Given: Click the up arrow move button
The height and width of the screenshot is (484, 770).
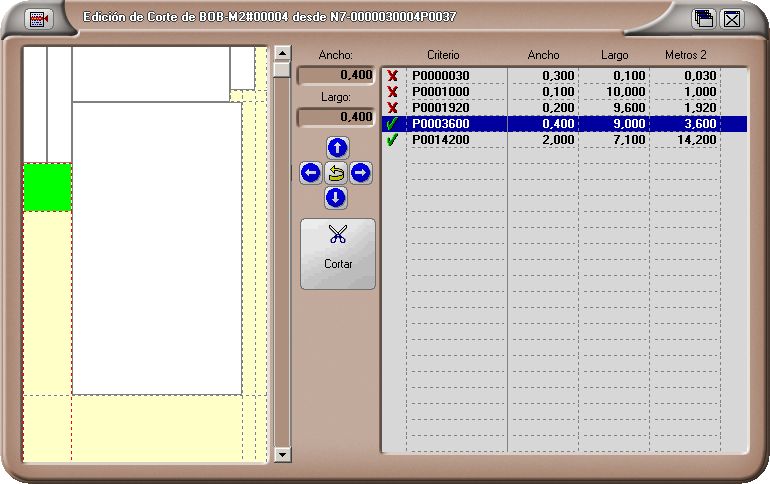Looking at the screenshot, I should click(337, 148).
